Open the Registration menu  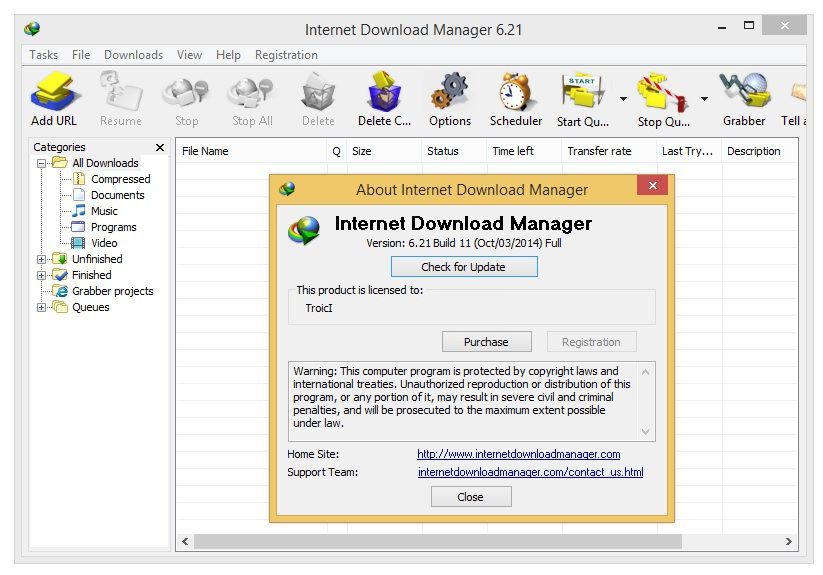tap(286, 55)
